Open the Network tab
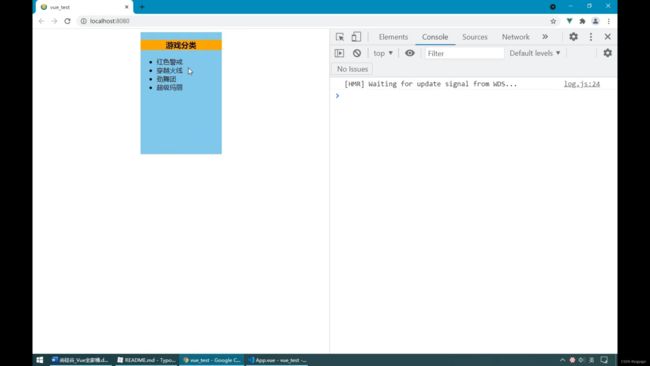This screenshot has width=650, height=366. (515, 37)
